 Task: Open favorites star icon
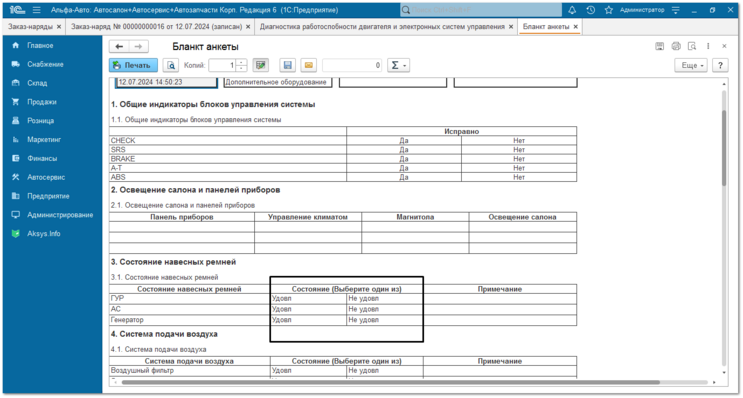[x=609, y=10]
